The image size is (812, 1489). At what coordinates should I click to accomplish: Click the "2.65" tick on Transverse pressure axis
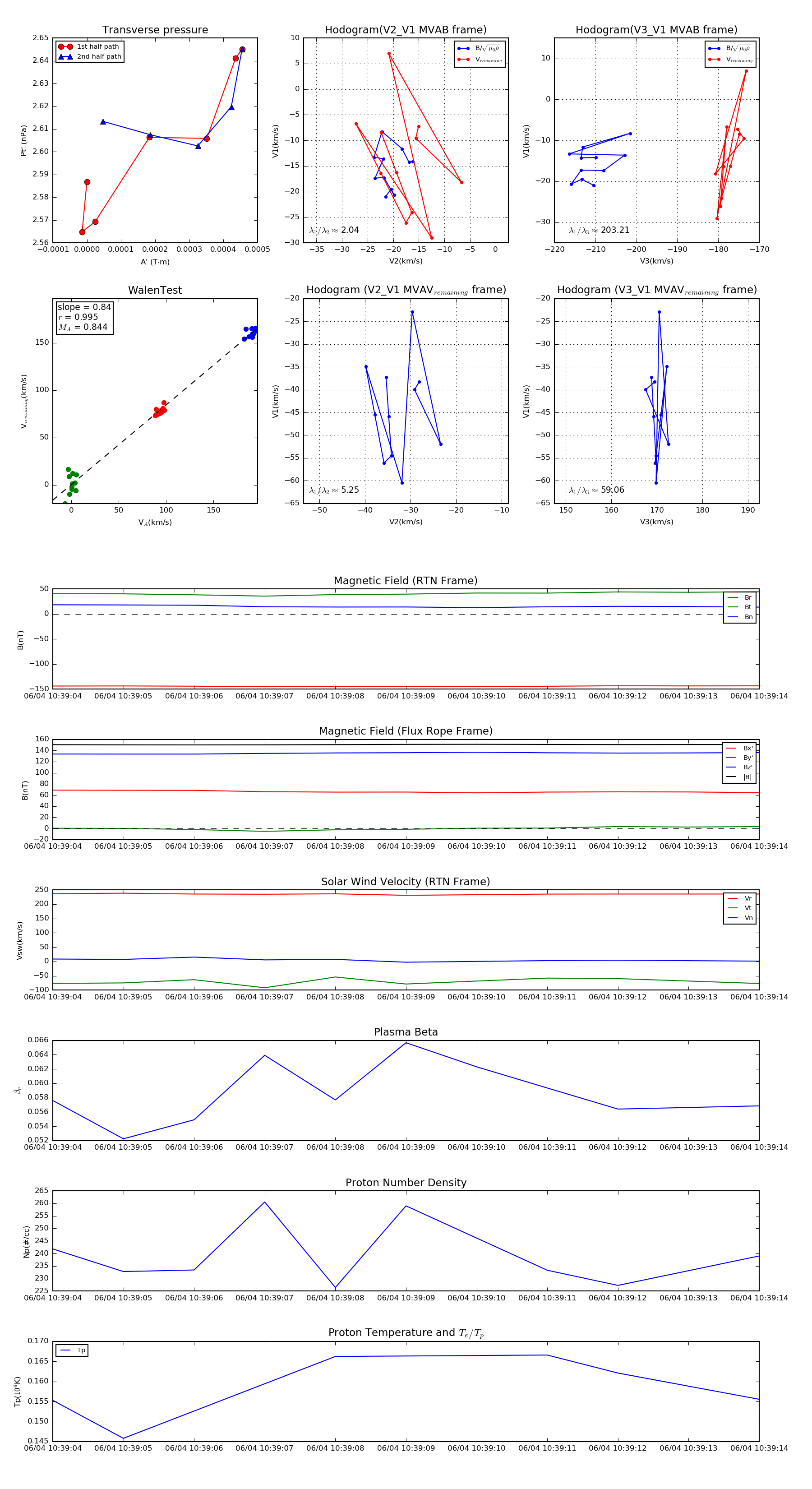[41, 37]
